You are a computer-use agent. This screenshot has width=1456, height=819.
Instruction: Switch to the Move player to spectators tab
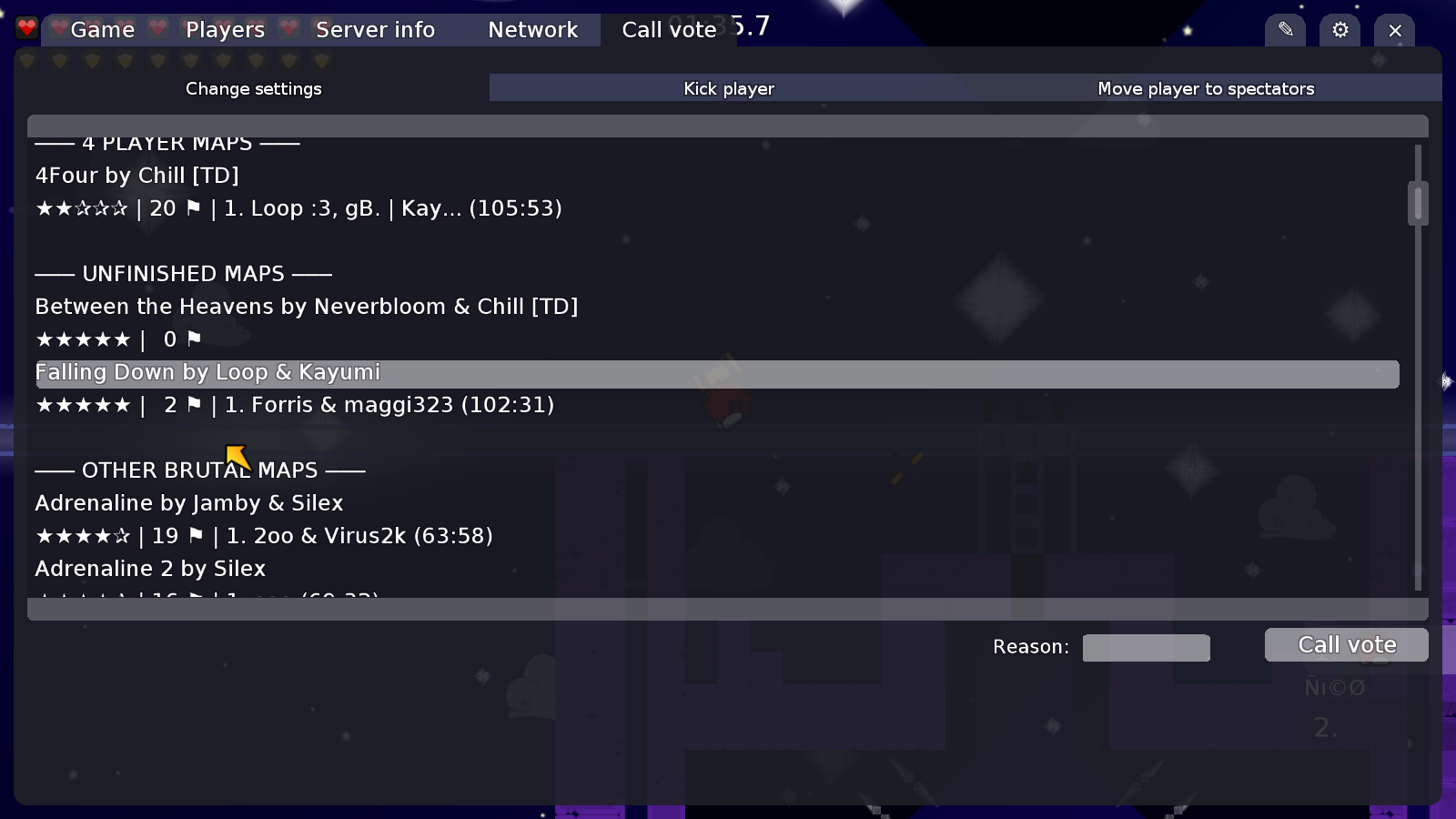coord(1205,88)
